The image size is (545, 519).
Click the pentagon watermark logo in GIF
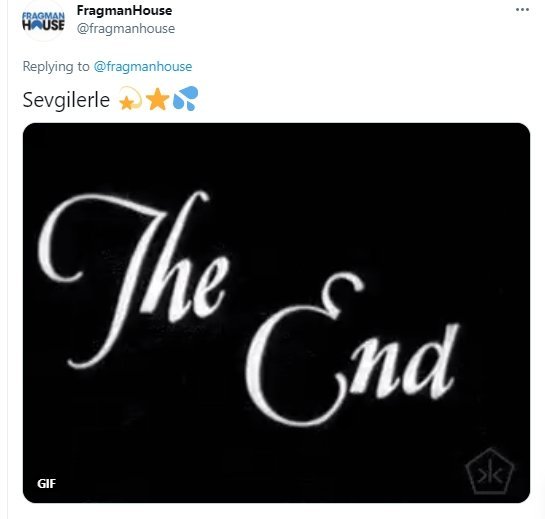click(x=490, y=471)
